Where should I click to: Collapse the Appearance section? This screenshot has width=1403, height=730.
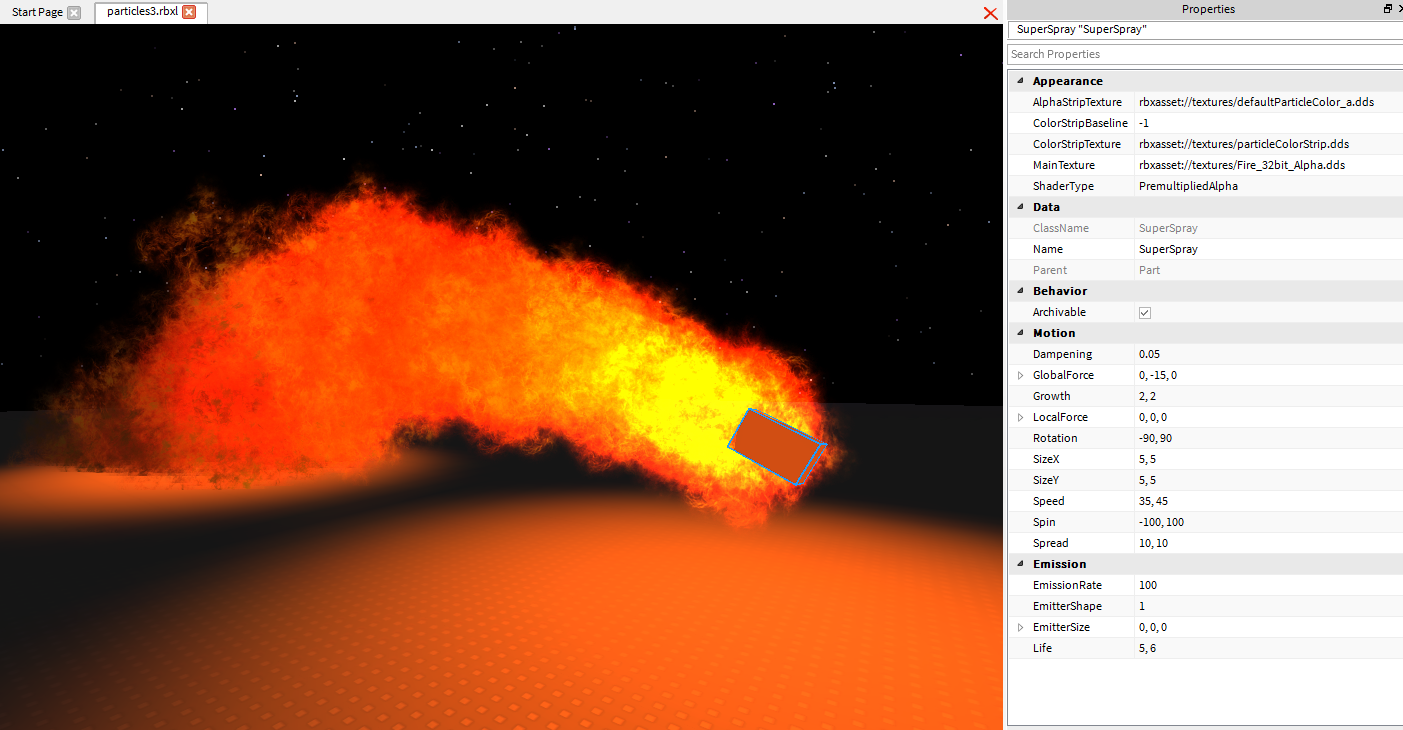(1020, 81)
